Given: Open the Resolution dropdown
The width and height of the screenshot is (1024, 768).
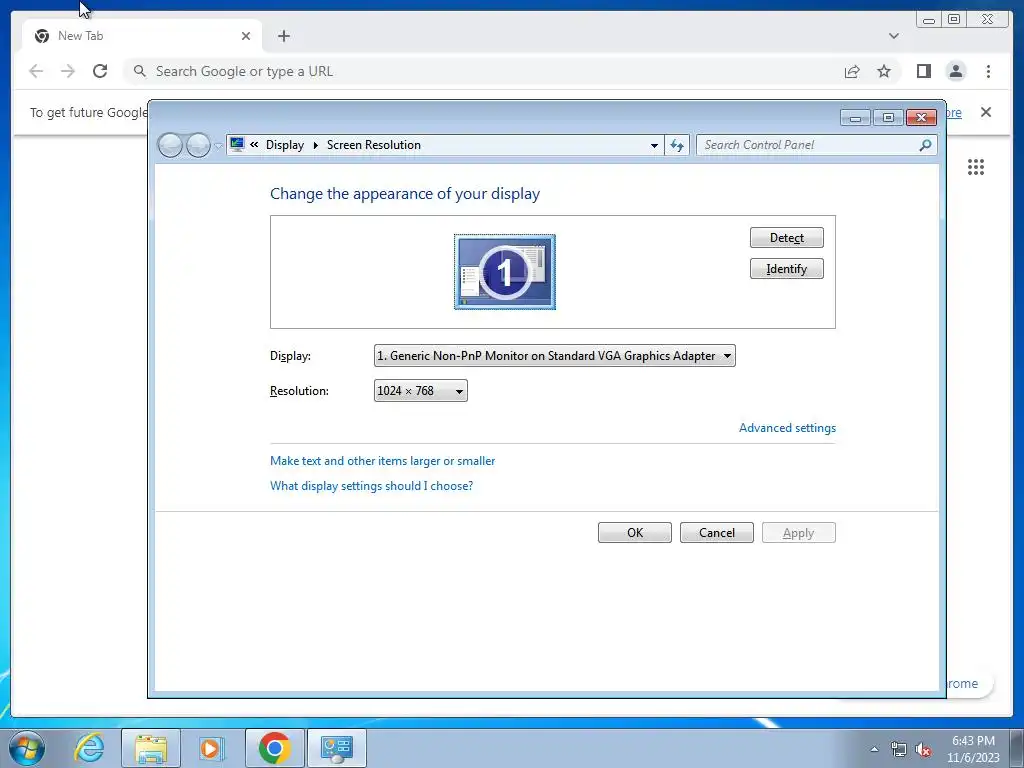Looking at the screenshot, I should click(421, 391).
